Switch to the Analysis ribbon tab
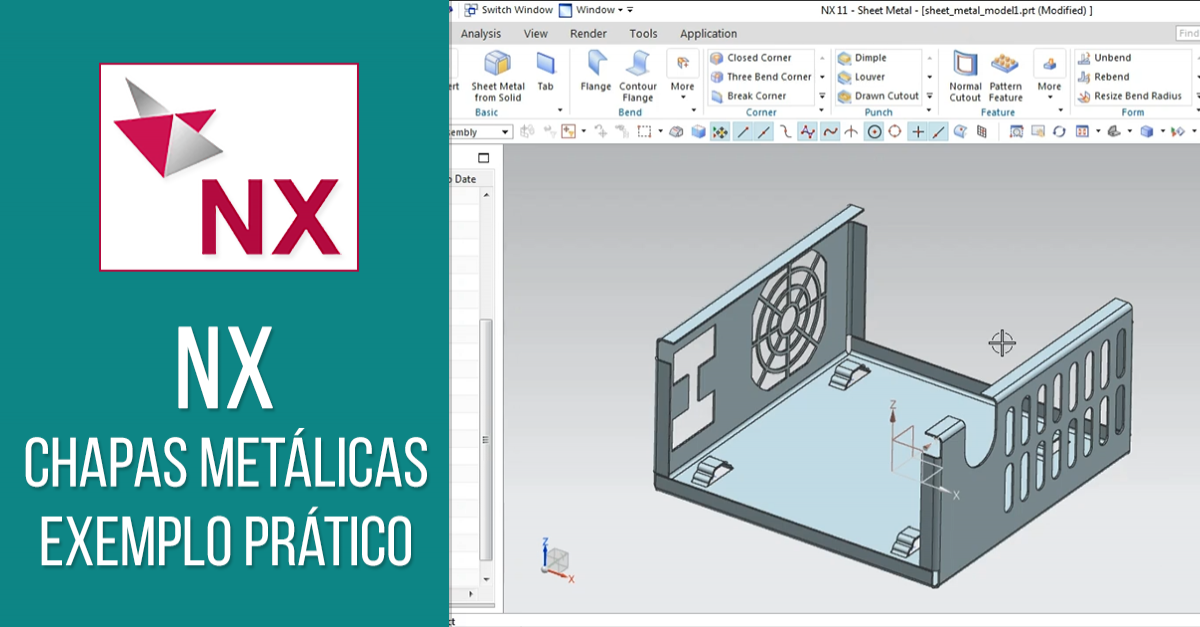This screenshot has width=1200, height=627. click(x=480, y=33)
